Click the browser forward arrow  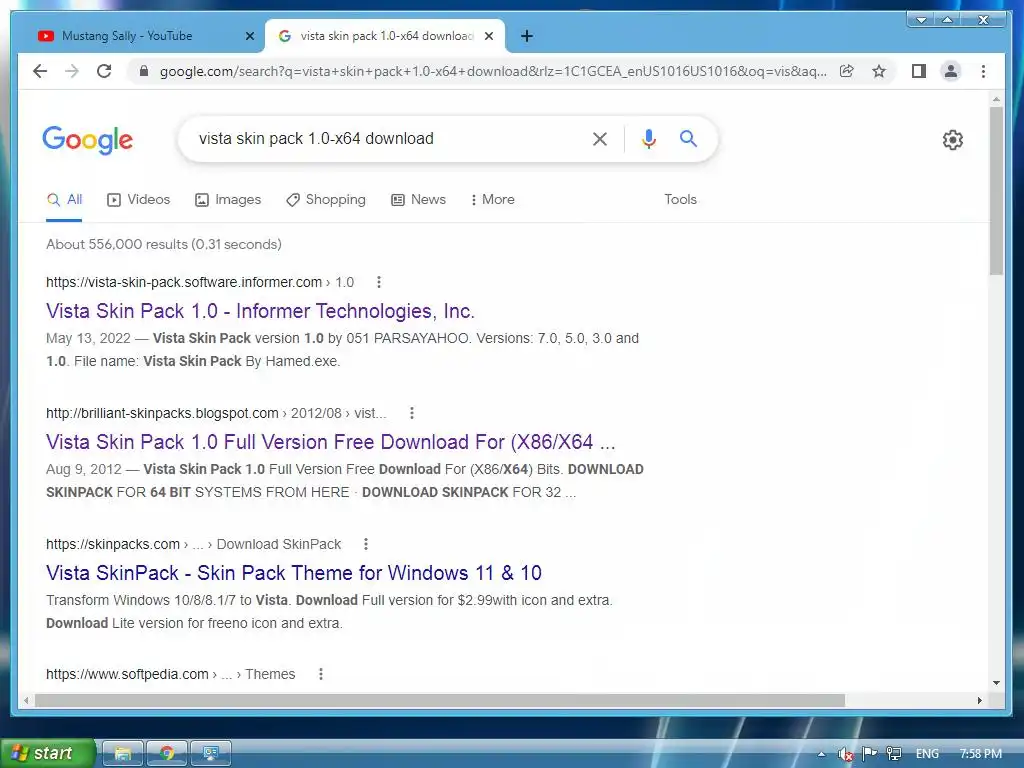coord(72,71)
